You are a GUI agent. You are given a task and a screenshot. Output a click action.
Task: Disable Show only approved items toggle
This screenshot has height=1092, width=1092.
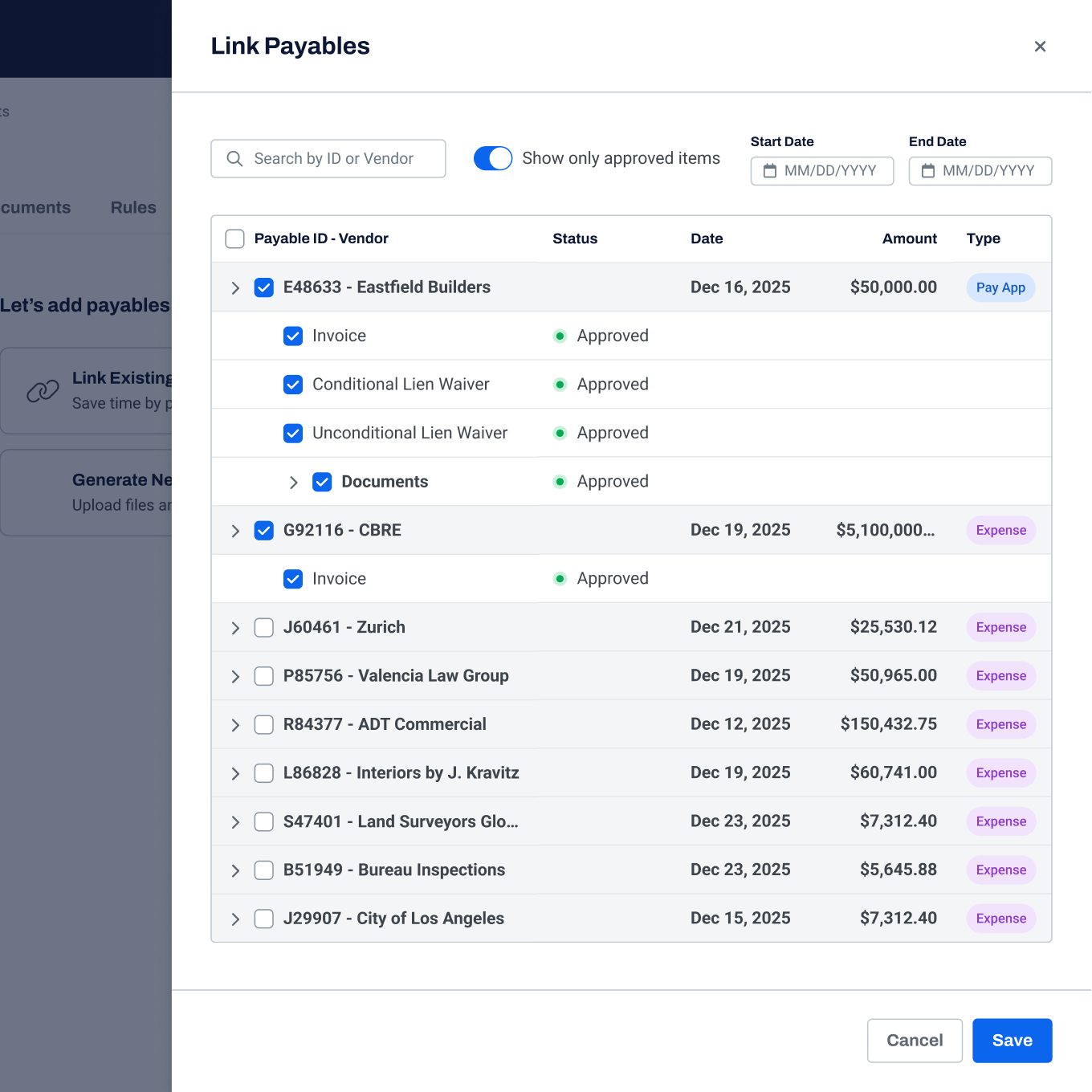(492, 158)
